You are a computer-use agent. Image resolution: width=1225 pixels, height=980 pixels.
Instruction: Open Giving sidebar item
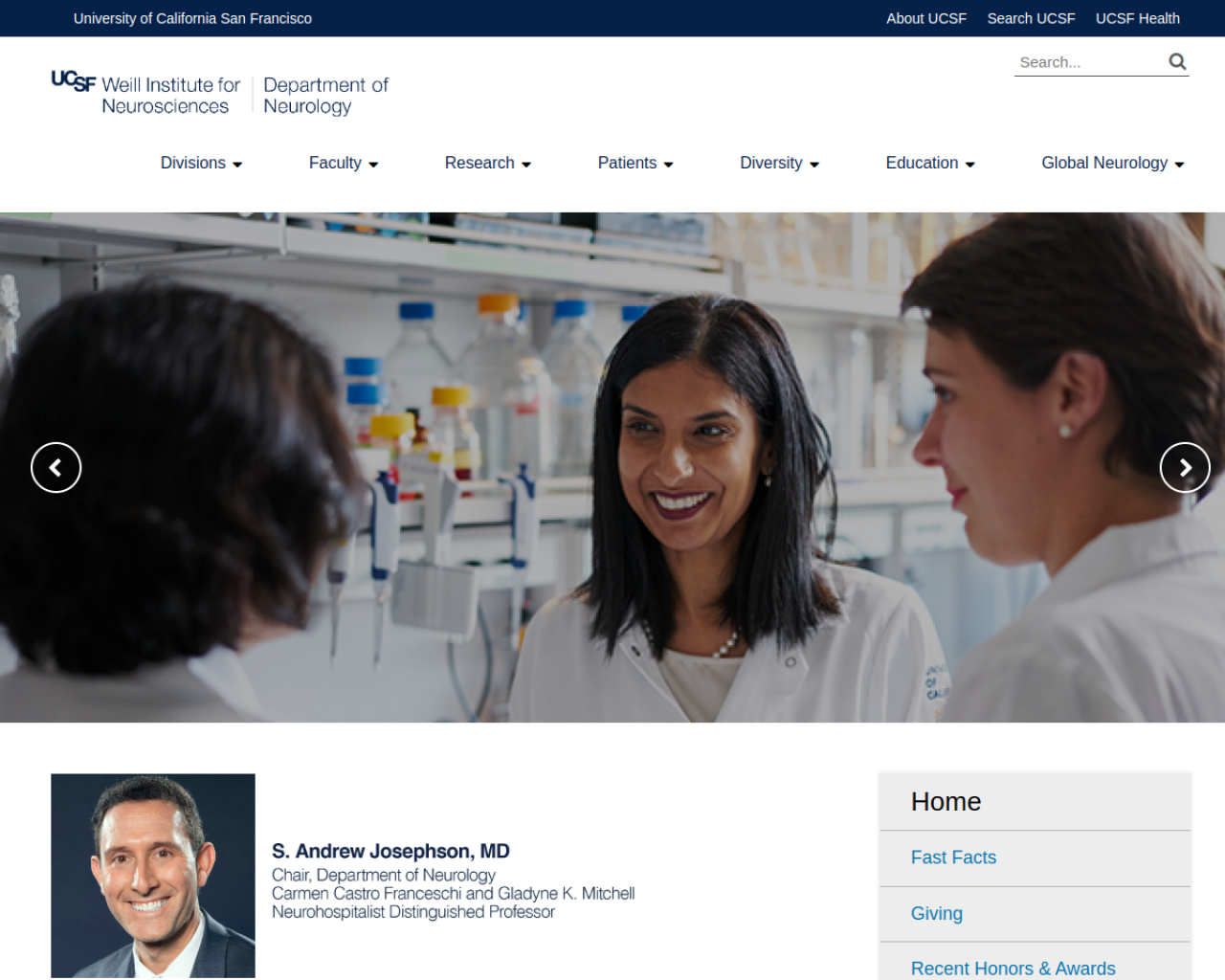pyautogui.click(x=936, y=914)
